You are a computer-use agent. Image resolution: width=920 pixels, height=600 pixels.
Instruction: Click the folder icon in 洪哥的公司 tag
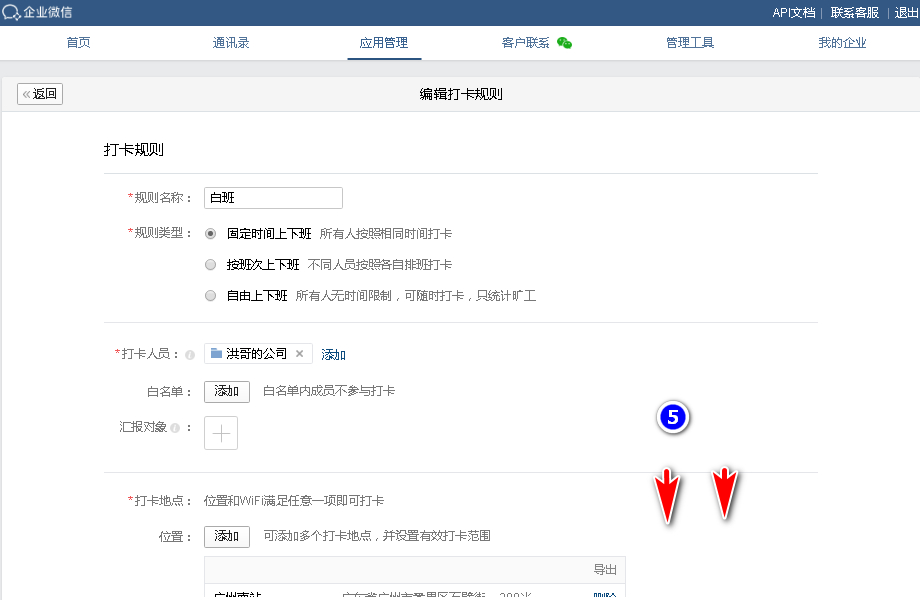[x=217, y=353]
